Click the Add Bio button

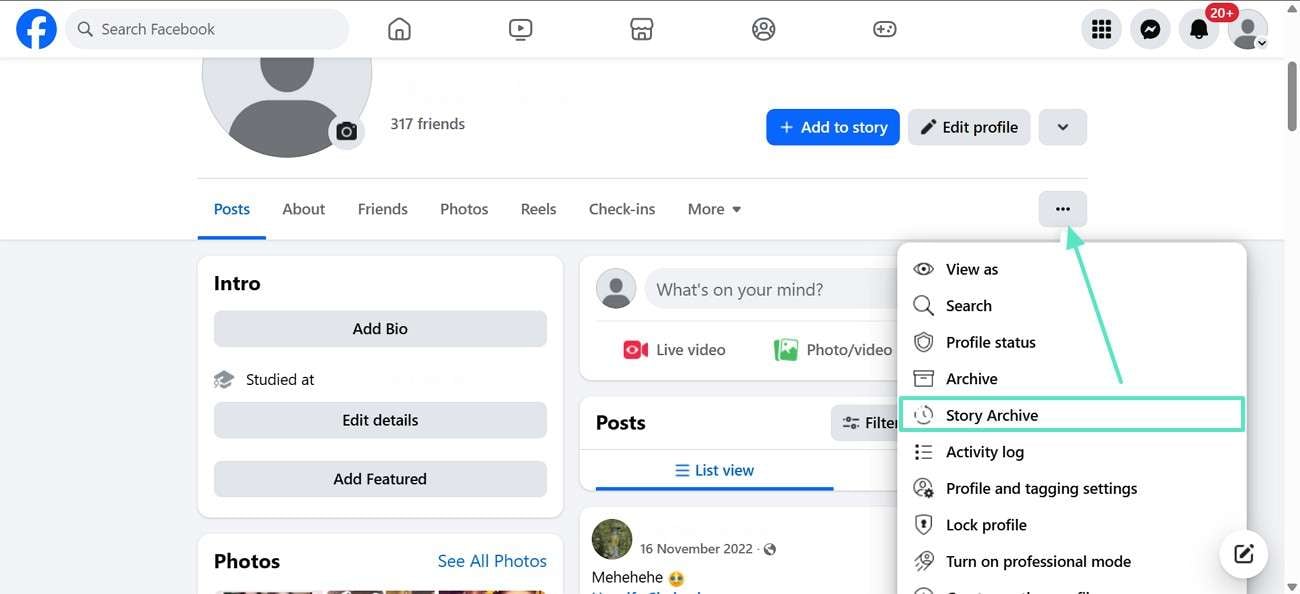pyautogui.click(x=380, y=328)
